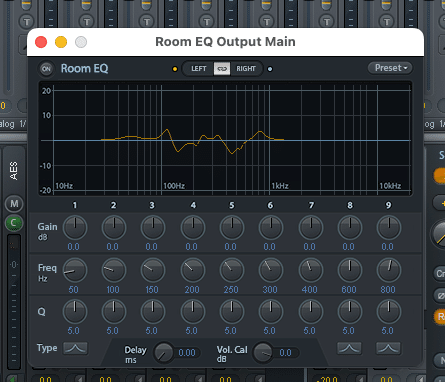Click band 9 frequency value 800
Viewport: 445px width, 382px height.
click(x=388, y=289)
